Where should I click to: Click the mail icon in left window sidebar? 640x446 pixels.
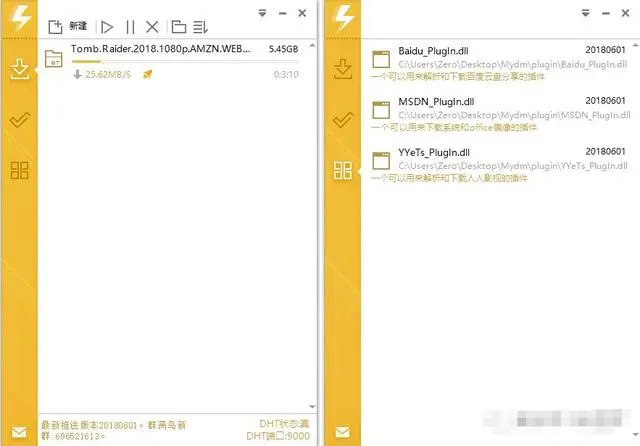click(x=19, y=432)
